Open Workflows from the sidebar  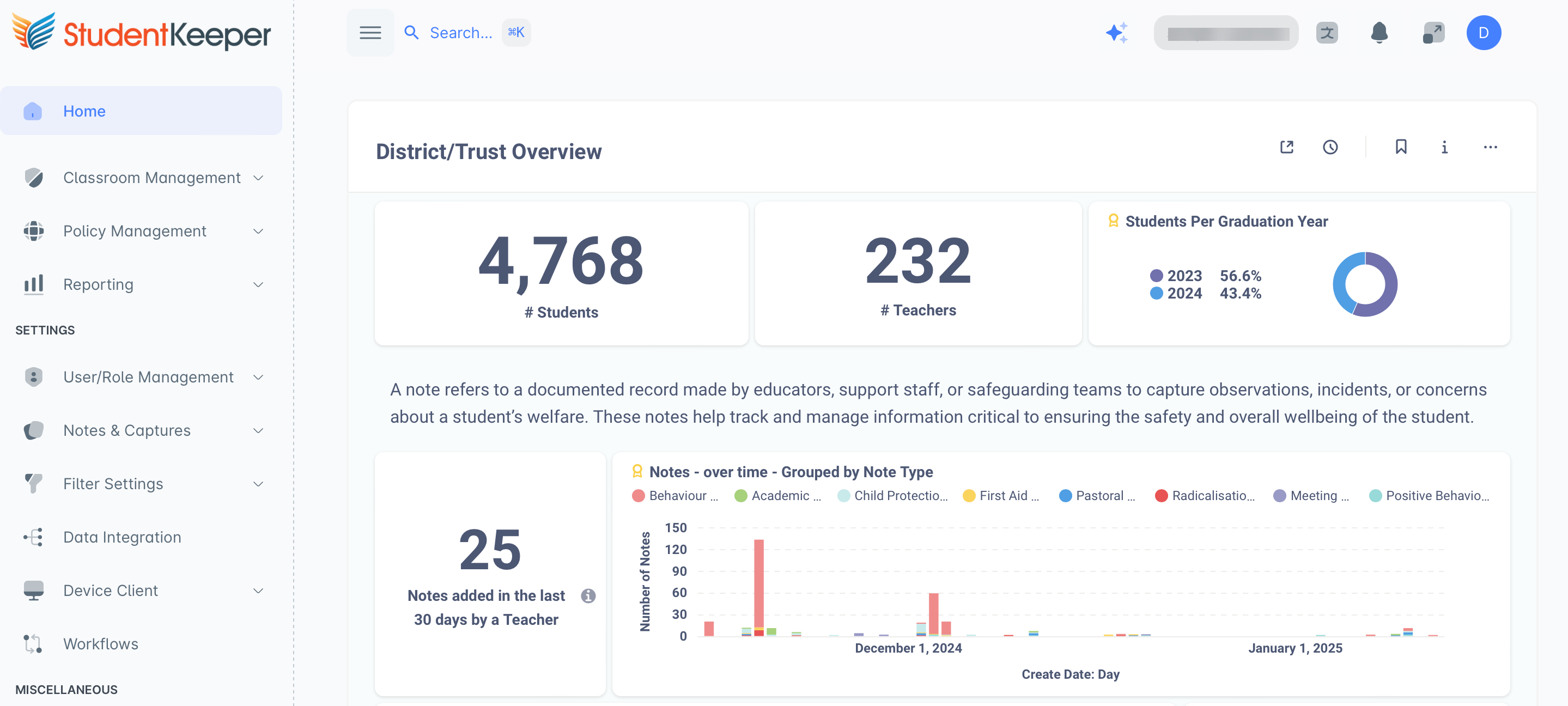point(100,643)
